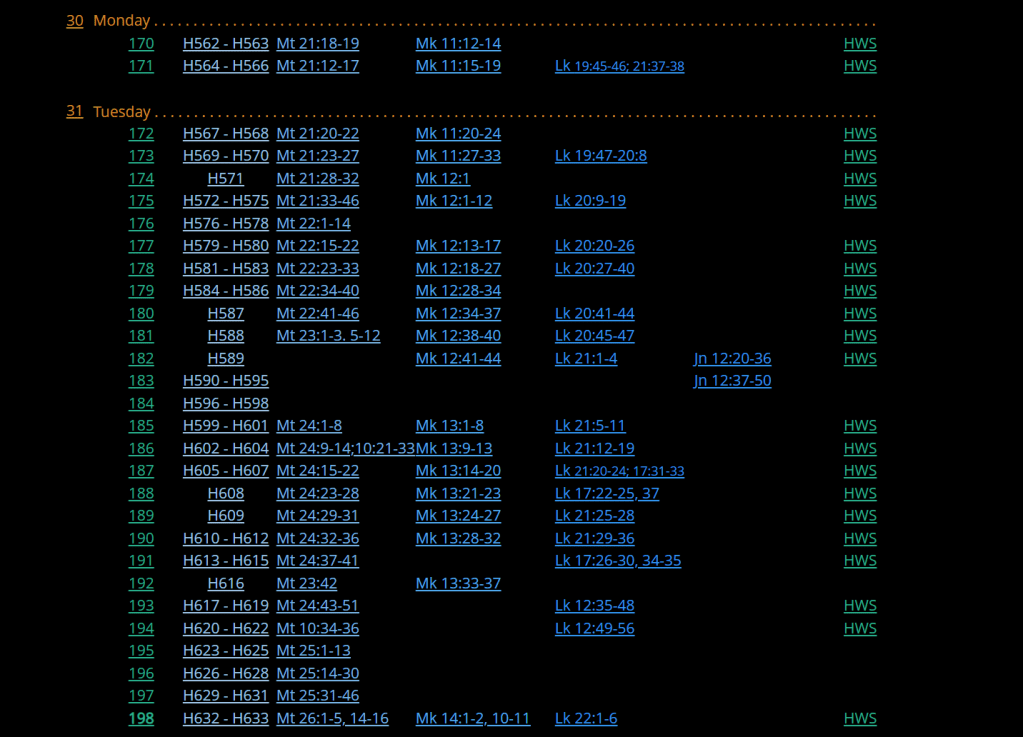This screenshot has height=737, width=1023.
Task: Open Mt 23:1-3. 5-12 passage link
Action: tap(328, 336)
